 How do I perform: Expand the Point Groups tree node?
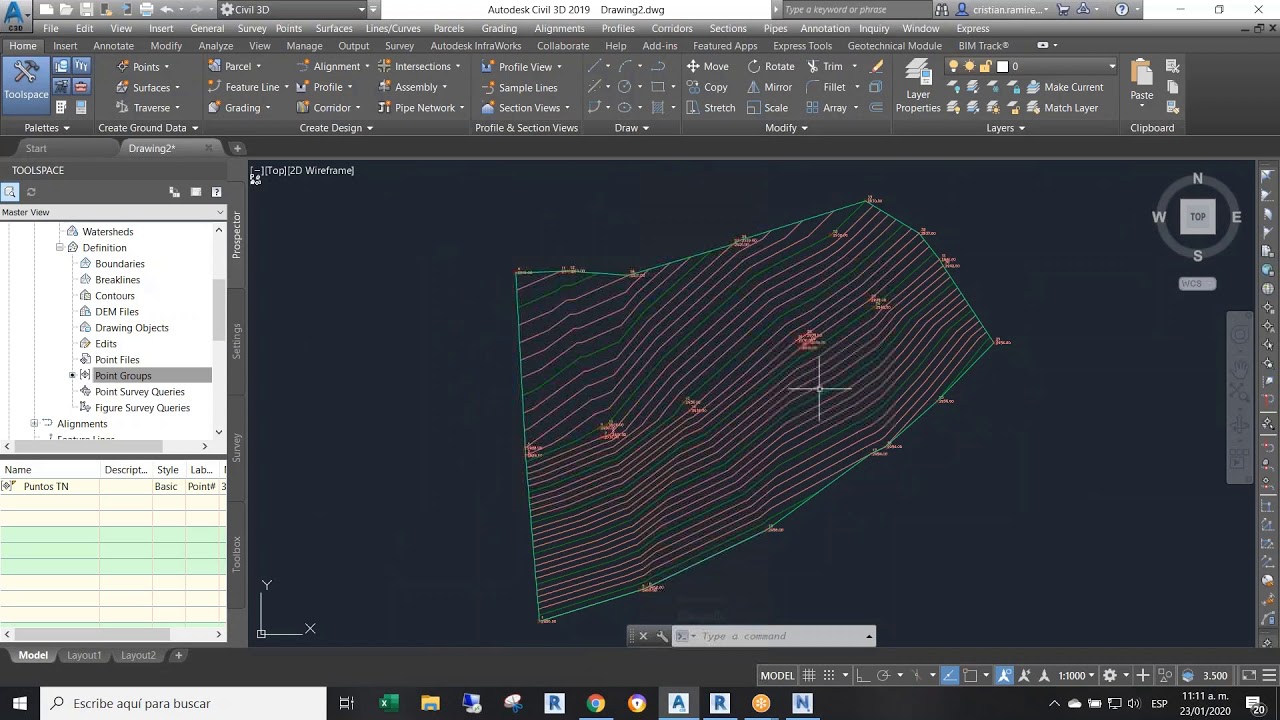pos(72,376)
